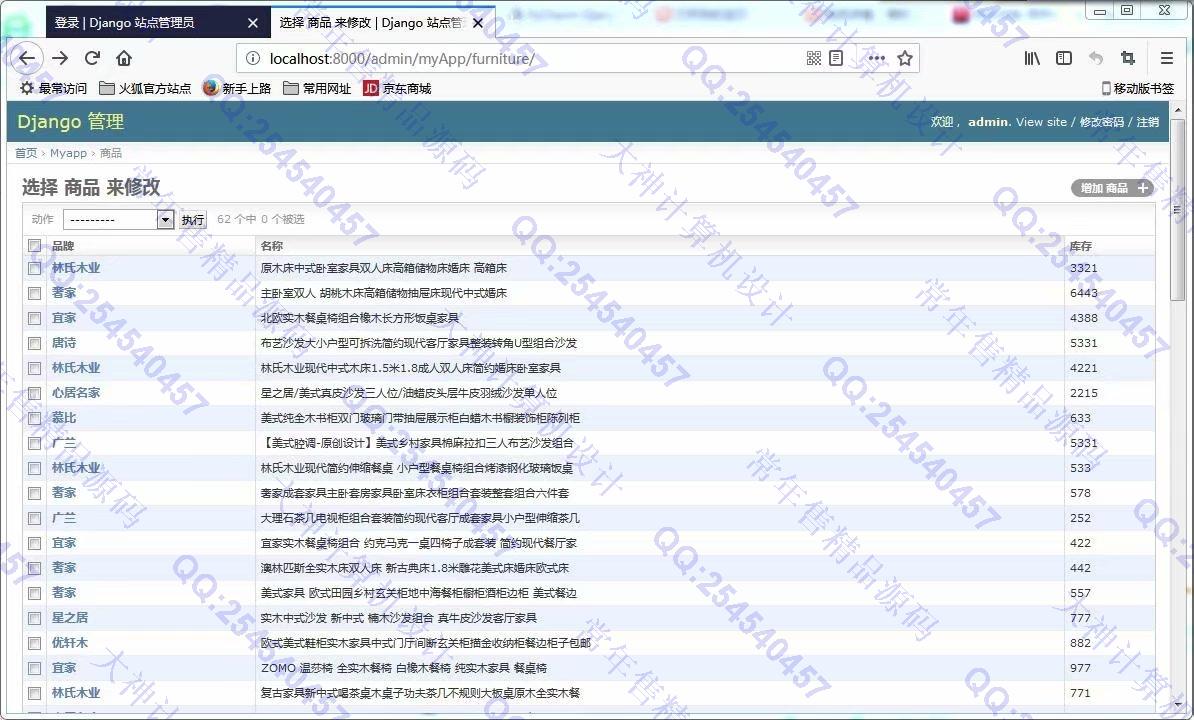Viewport: 1194px width, 720px height.
Task: Open the 慕比 product link
Action: [64, 418]
